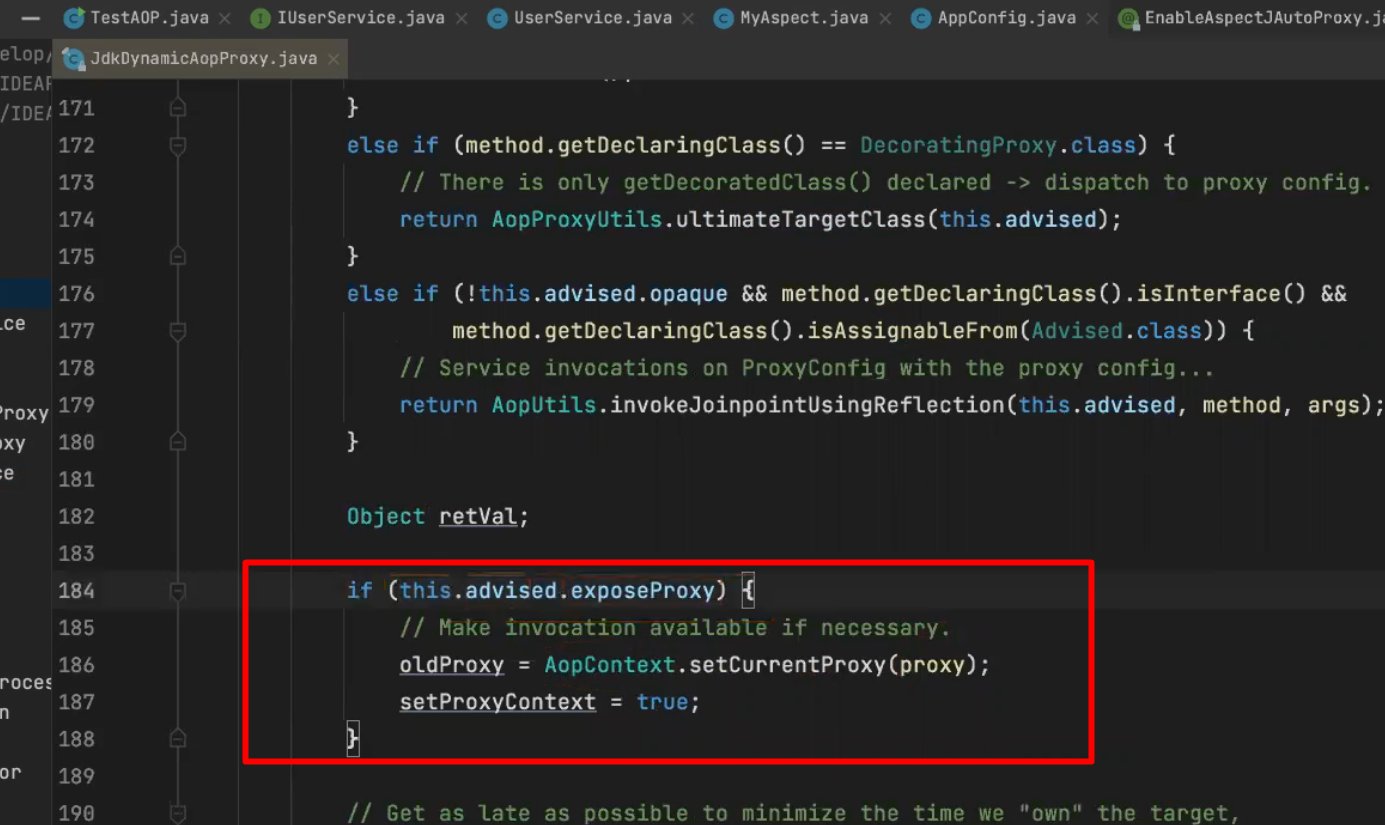Close the IUserService.java tab
The image size is (1385, 825).
(x=461, y=18)
